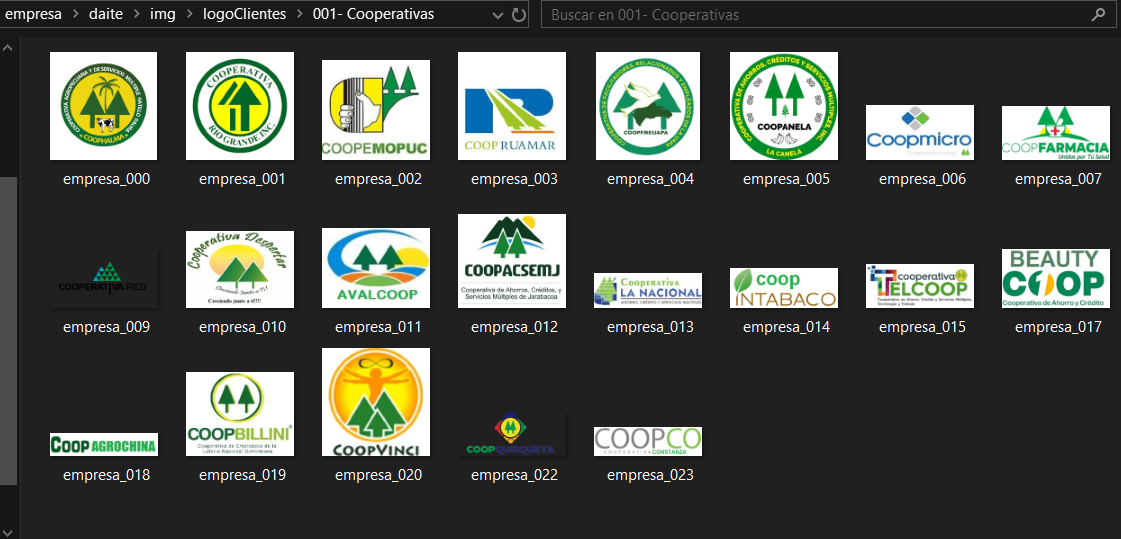
Task: Select the COOPACSEMJ logo thumbnail
Action: pos(512,261)
